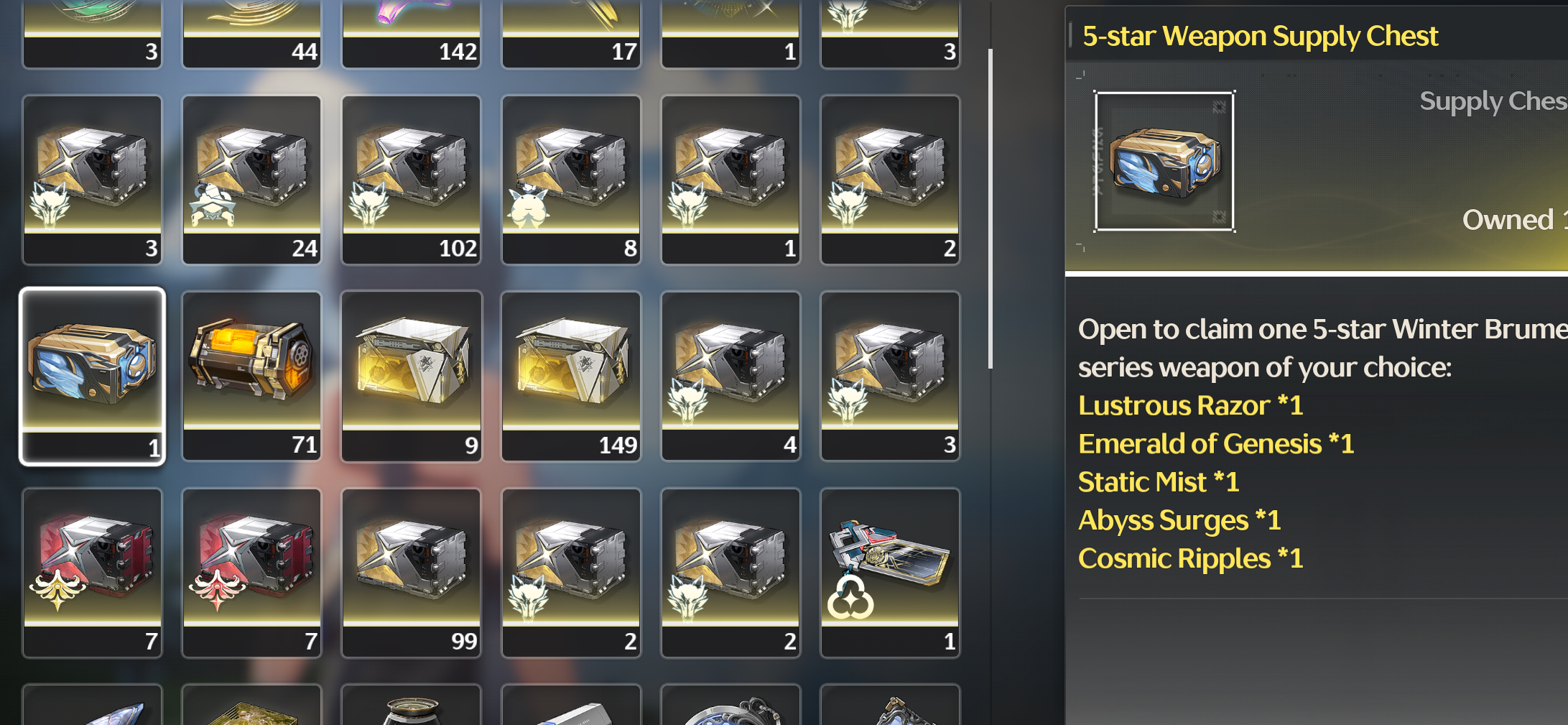1568x725 pixels.
Task: Click the Cosmic Ripples weapon entry
Action: tap(1190, 558)
